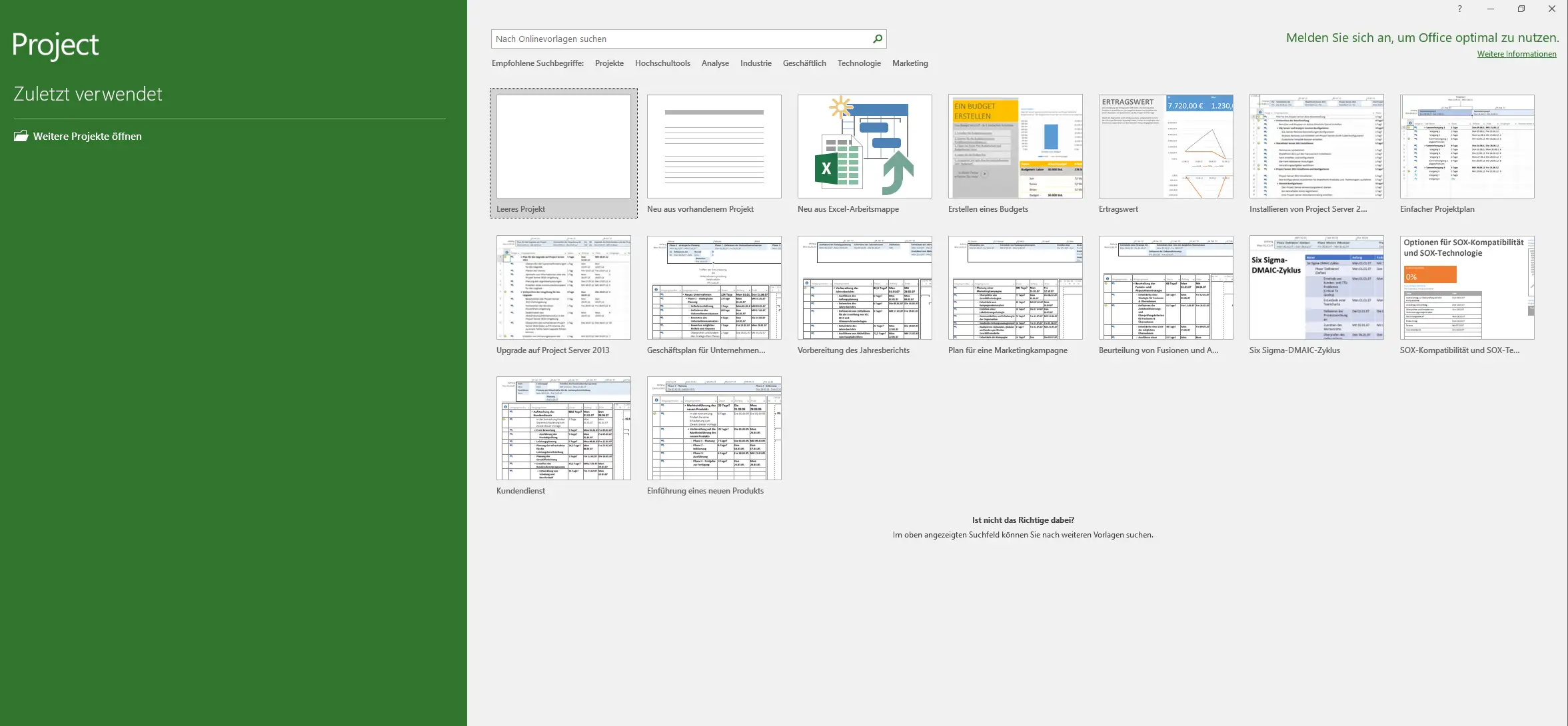Search suggested term Projekte
This screenshot has height=726, width=1568.
609,63
